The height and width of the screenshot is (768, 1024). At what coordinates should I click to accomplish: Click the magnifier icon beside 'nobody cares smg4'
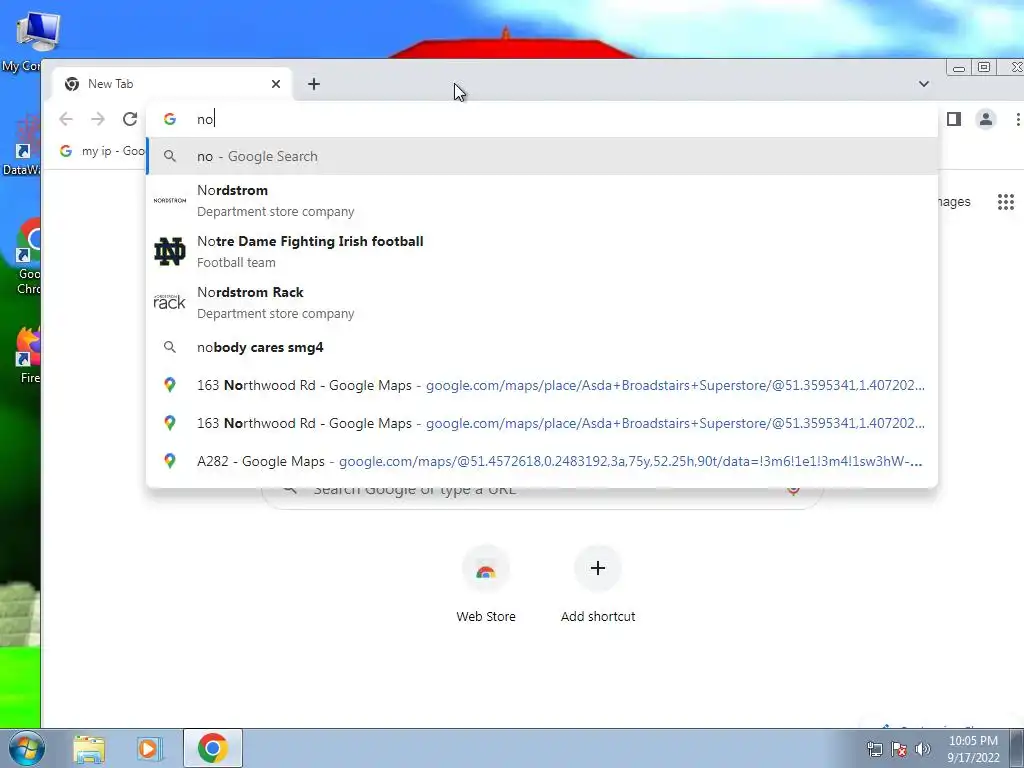click(x=170, y=347)
